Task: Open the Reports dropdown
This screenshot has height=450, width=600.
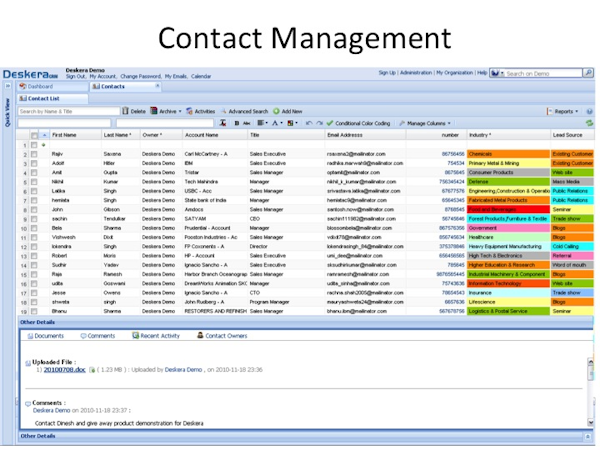Action: [x=562, y=111]
